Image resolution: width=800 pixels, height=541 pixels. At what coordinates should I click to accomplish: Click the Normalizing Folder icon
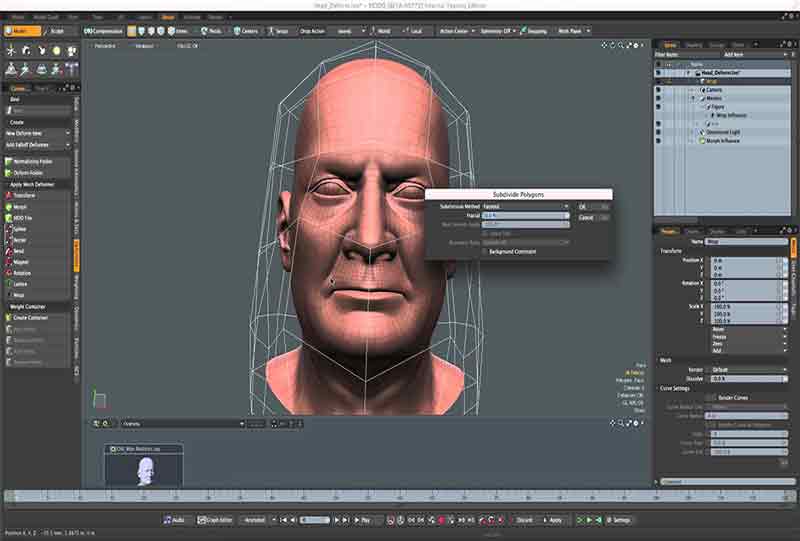(x=8, y=160)
